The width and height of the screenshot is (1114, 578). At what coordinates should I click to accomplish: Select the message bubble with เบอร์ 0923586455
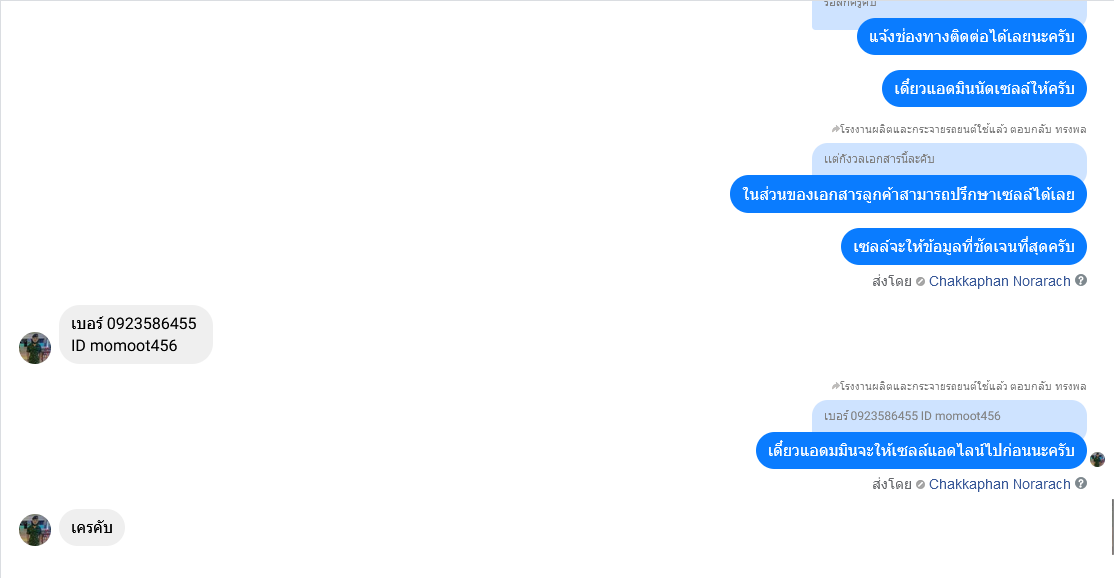pyautogui.click(x=136, y=334)
